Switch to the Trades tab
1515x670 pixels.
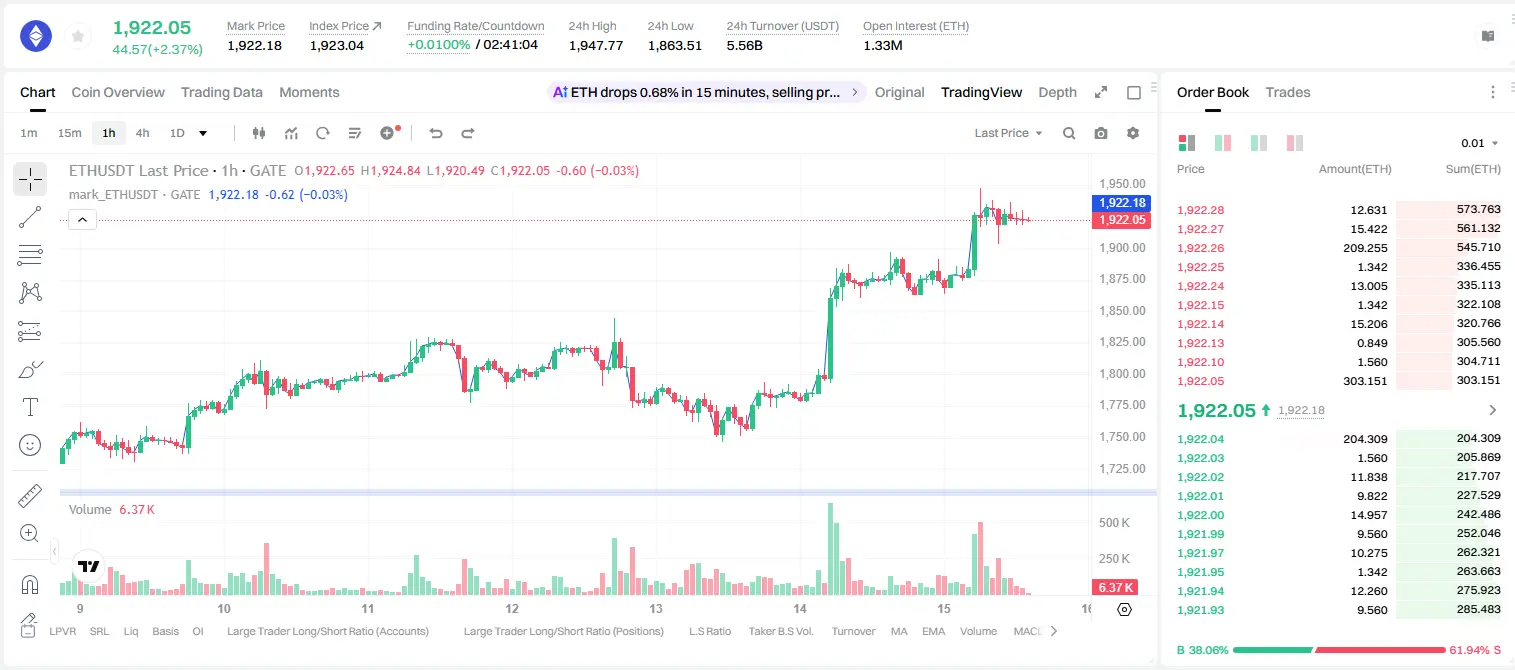tap(1288, 92)
